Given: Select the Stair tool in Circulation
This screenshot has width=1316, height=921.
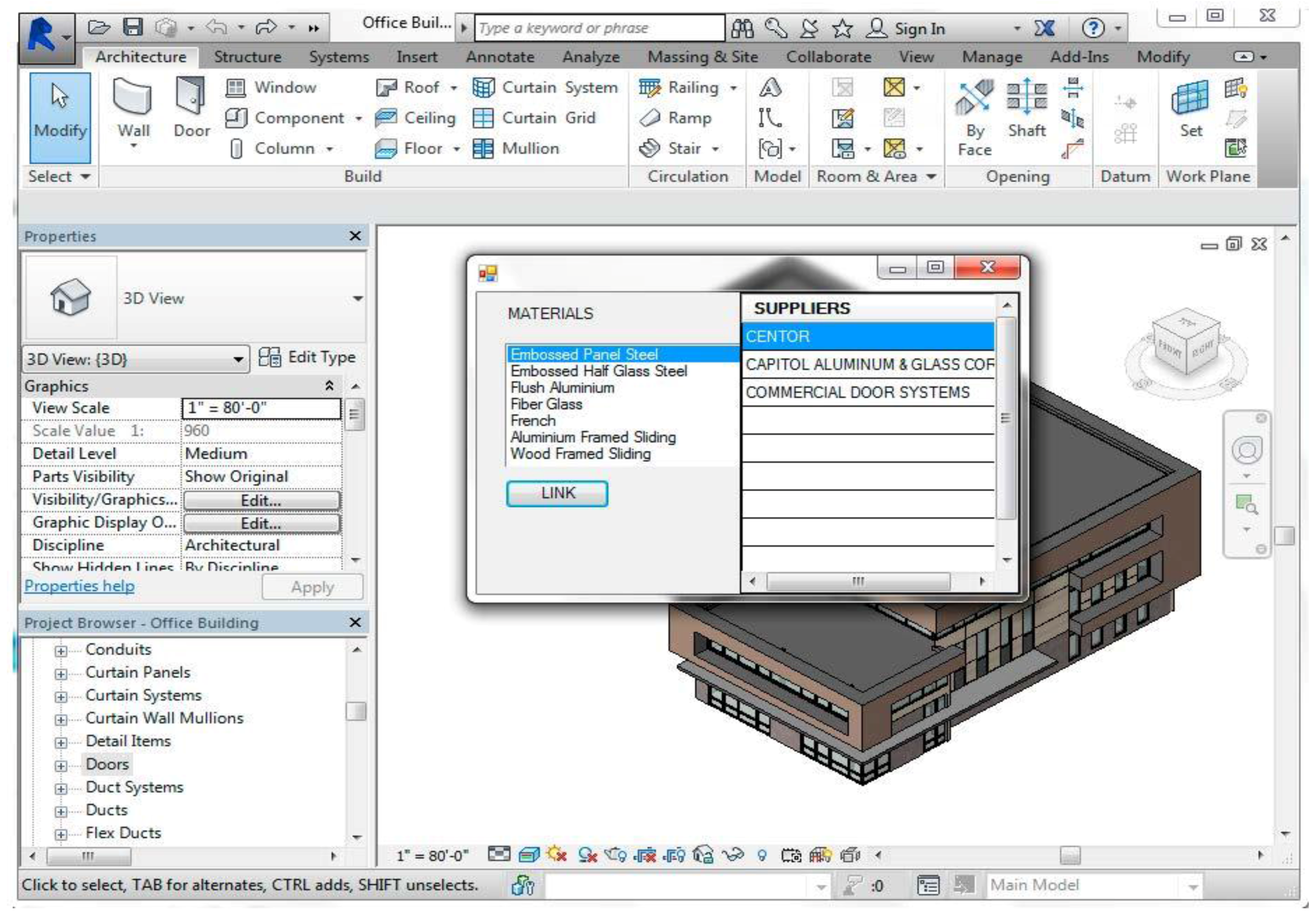Looking at the screenshot, I should click(650, 148).
